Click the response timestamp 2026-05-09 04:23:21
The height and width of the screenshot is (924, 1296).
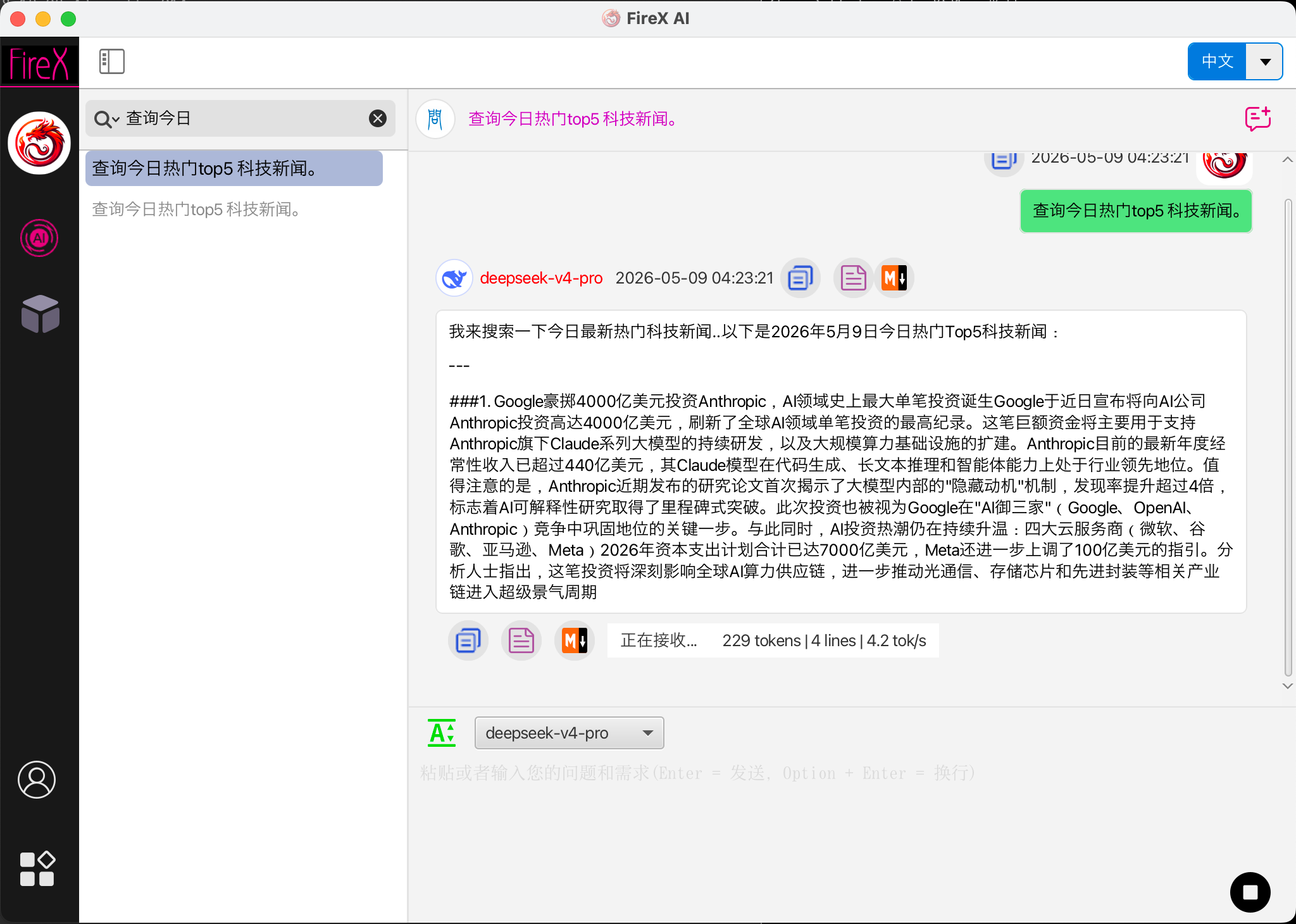click(x=695, y=278)
